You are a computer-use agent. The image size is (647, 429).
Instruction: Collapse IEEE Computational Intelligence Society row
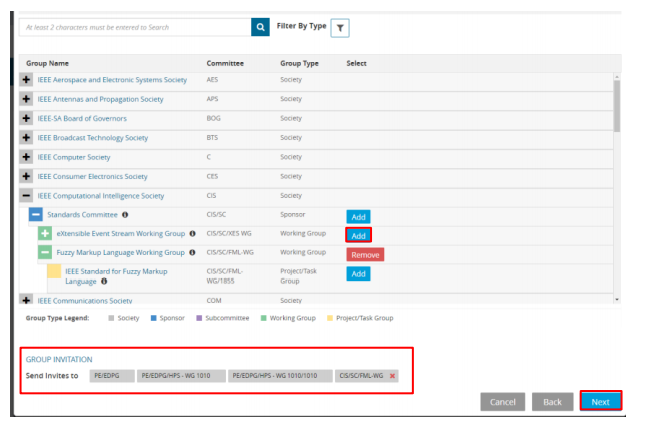(x=26, y=196)
